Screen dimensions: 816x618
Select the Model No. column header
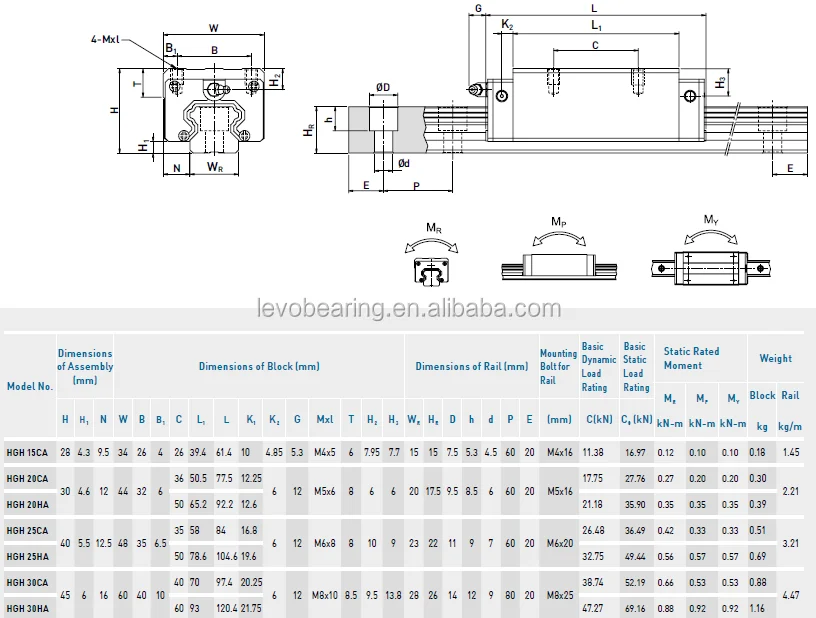(29, 386)
